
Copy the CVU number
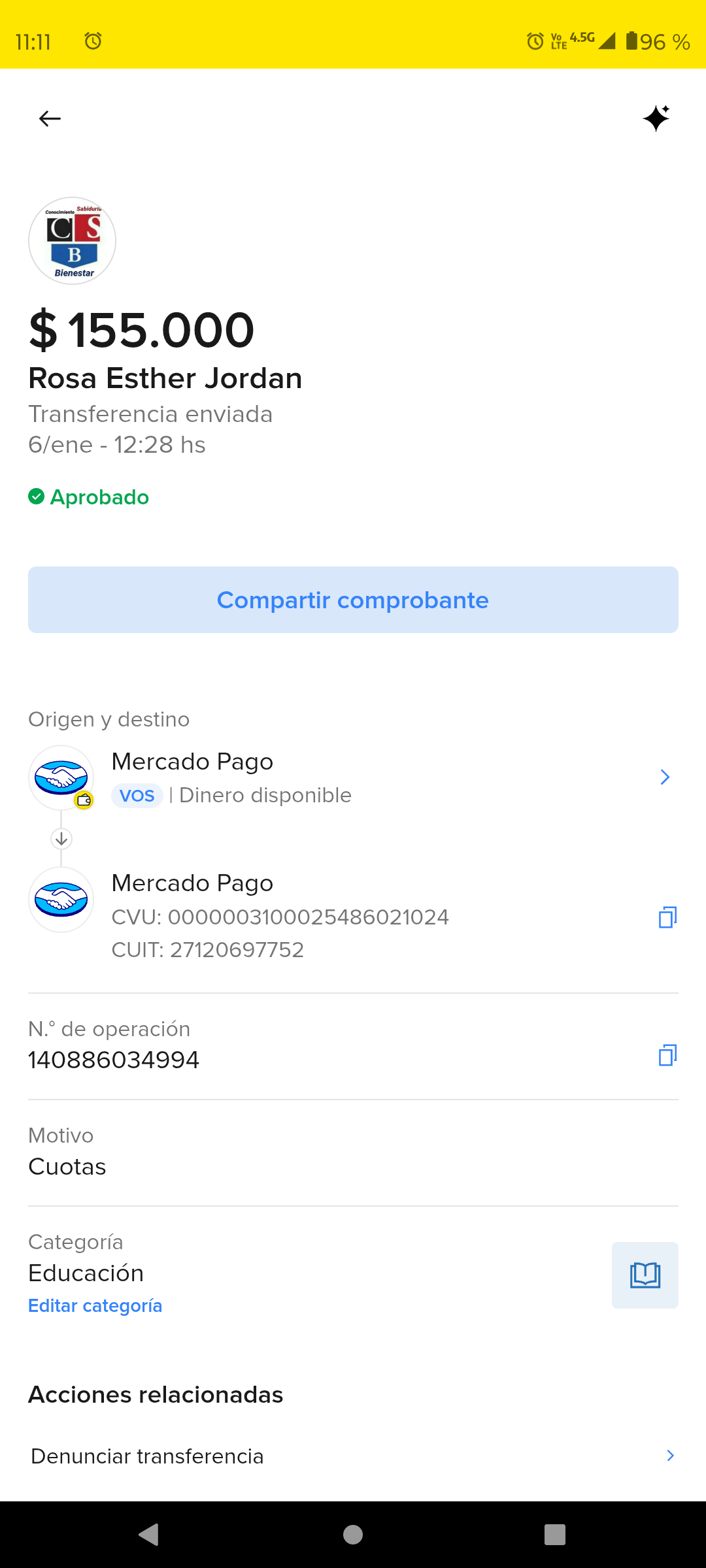(667, 917)
